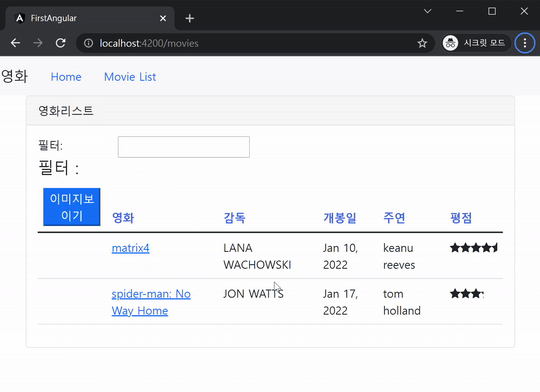Focus the localhost:4200/movies address bar

click(x=255, y=43)
